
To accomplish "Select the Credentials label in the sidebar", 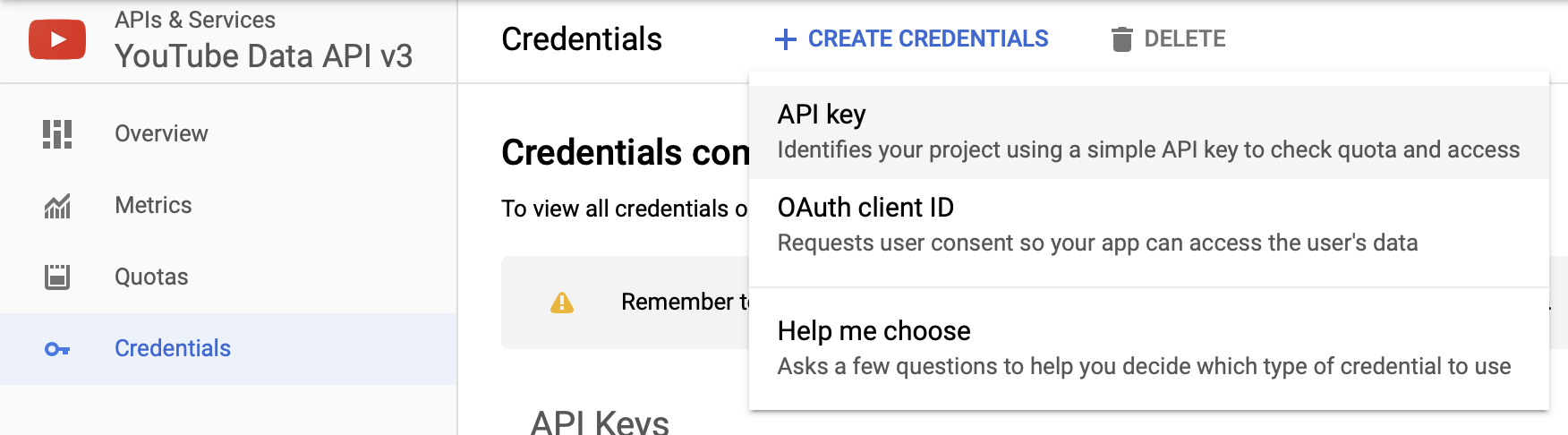I will [173, 348].
